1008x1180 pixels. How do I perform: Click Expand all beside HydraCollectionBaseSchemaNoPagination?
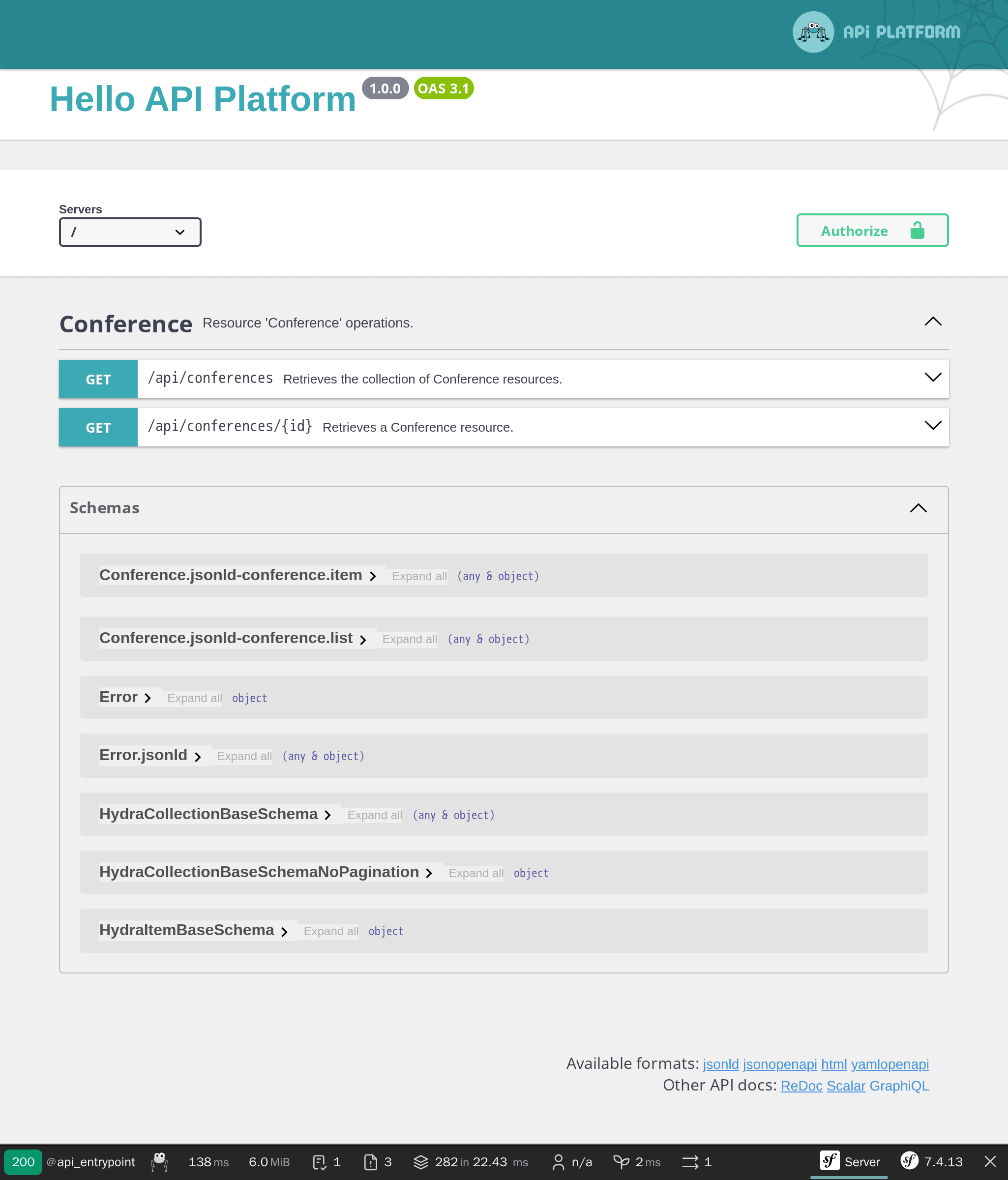[476, 874]
